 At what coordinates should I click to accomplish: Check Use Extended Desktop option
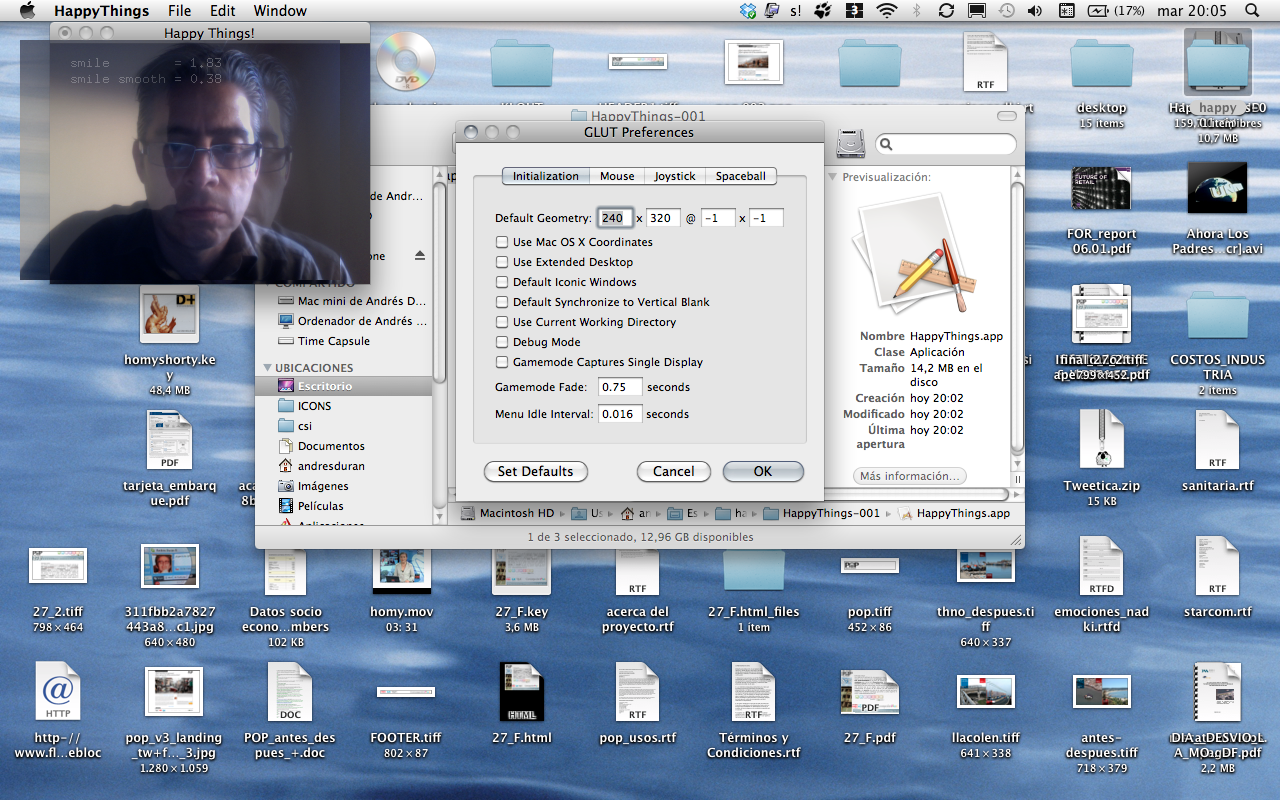[502, 262]
